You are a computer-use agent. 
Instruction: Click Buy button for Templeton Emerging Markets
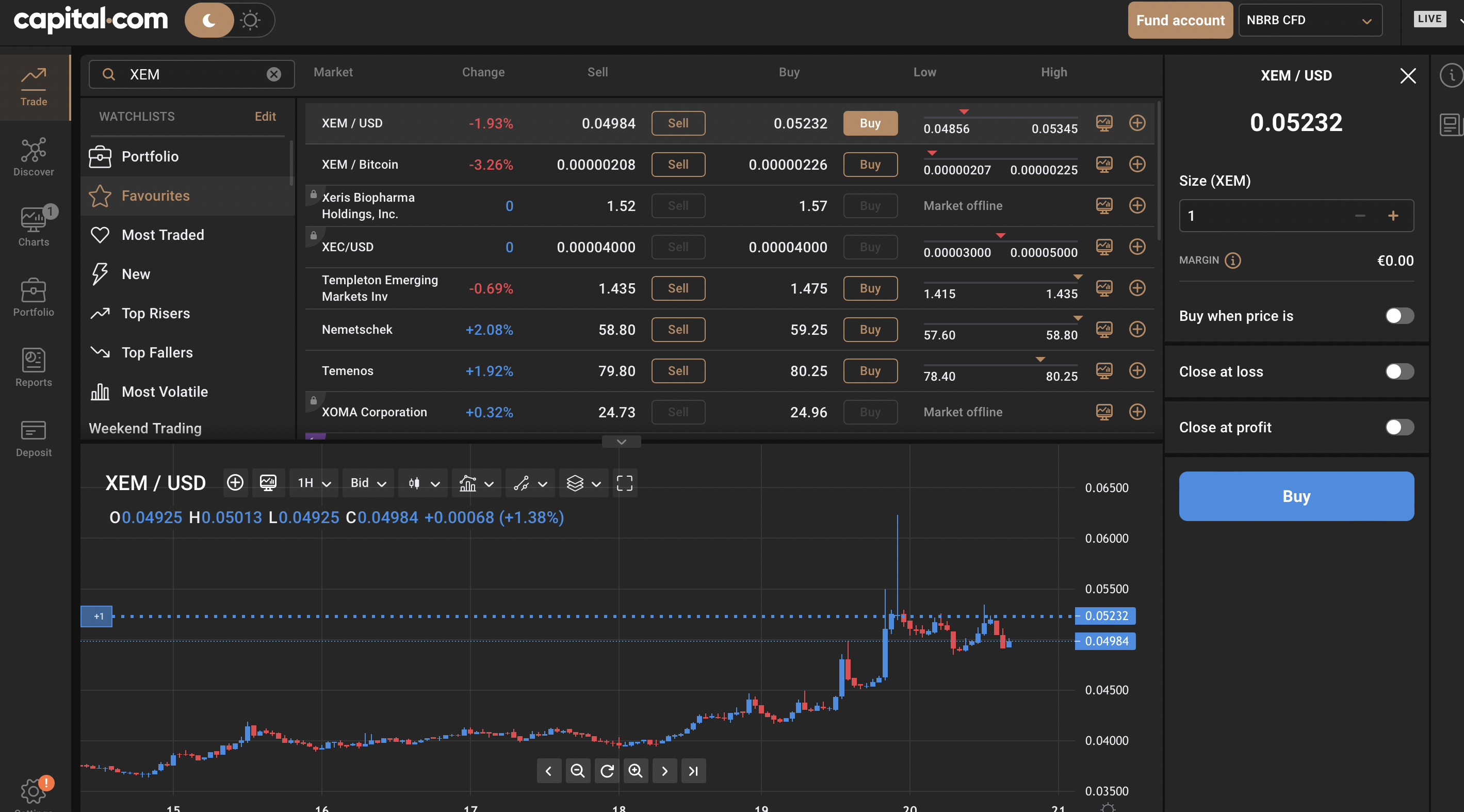point(870,288)
